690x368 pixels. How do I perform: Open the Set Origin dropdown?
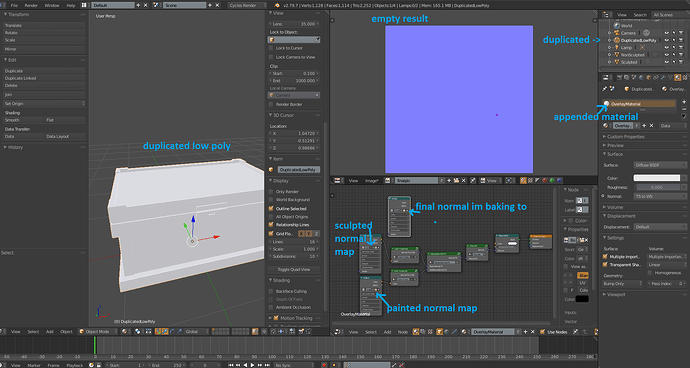click(x=44, y=103)
